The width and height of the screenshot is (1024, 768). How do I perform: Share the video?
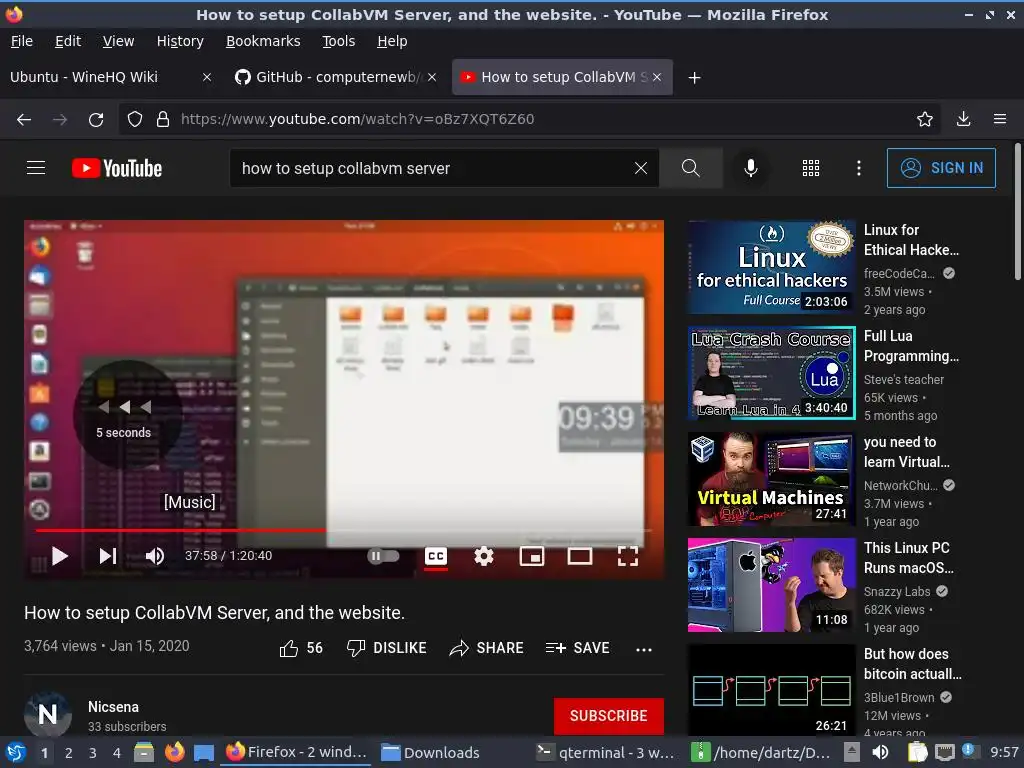tap(487, 648)
